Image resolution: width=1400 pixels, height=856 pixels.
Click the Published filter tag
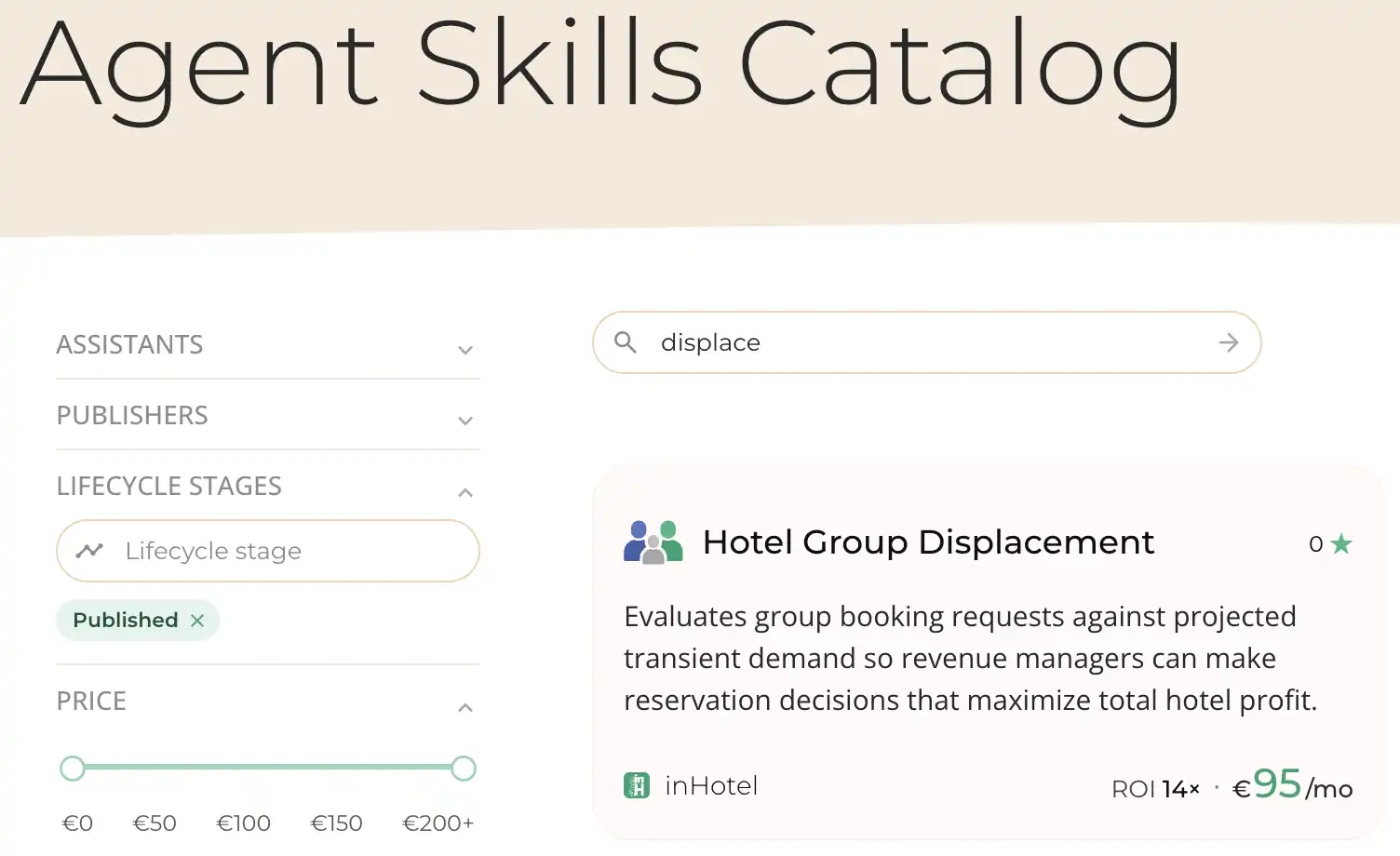138,621
